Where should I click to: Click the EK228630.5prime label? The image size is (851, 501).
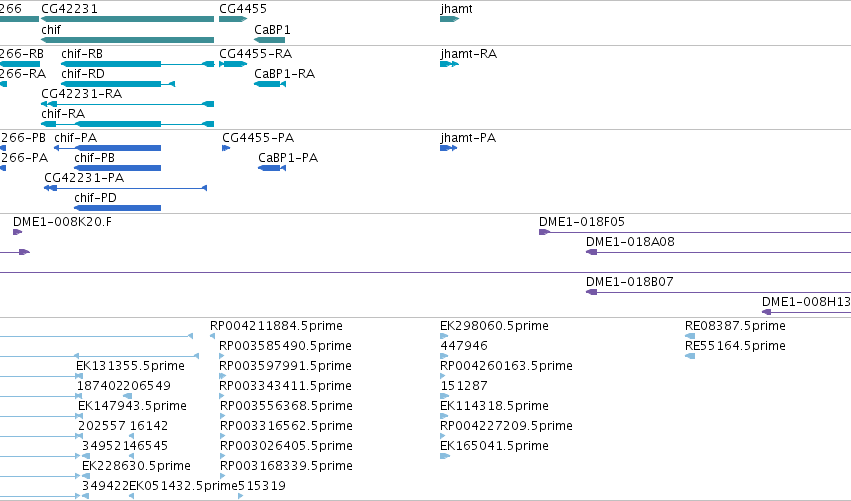136,466
